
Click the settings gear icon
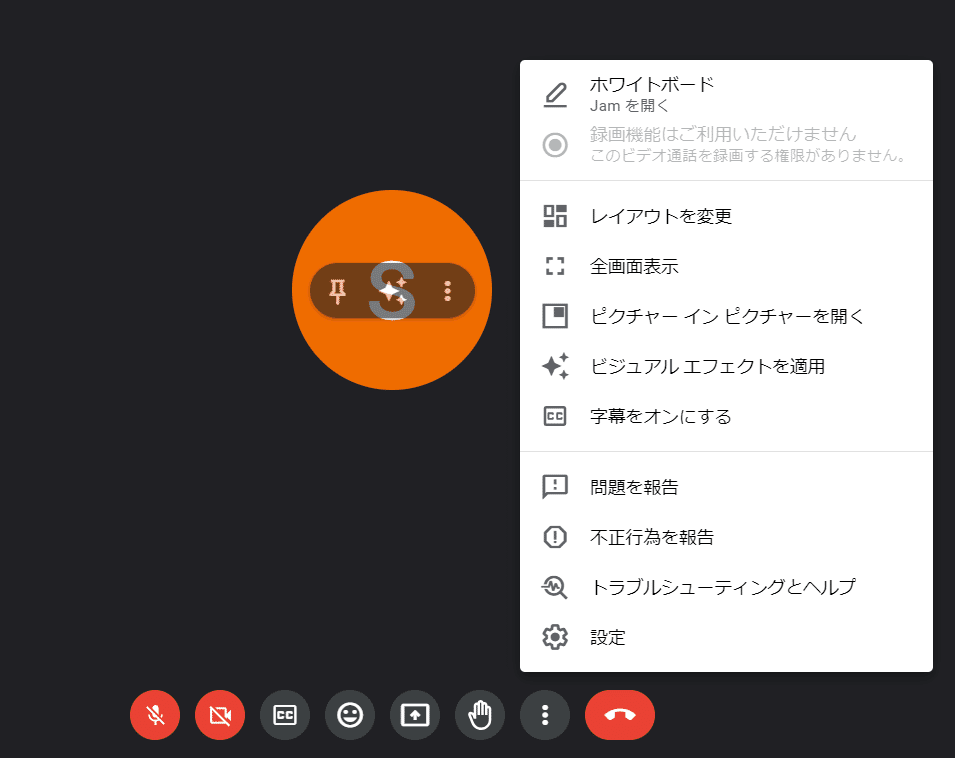pos(555,637)
